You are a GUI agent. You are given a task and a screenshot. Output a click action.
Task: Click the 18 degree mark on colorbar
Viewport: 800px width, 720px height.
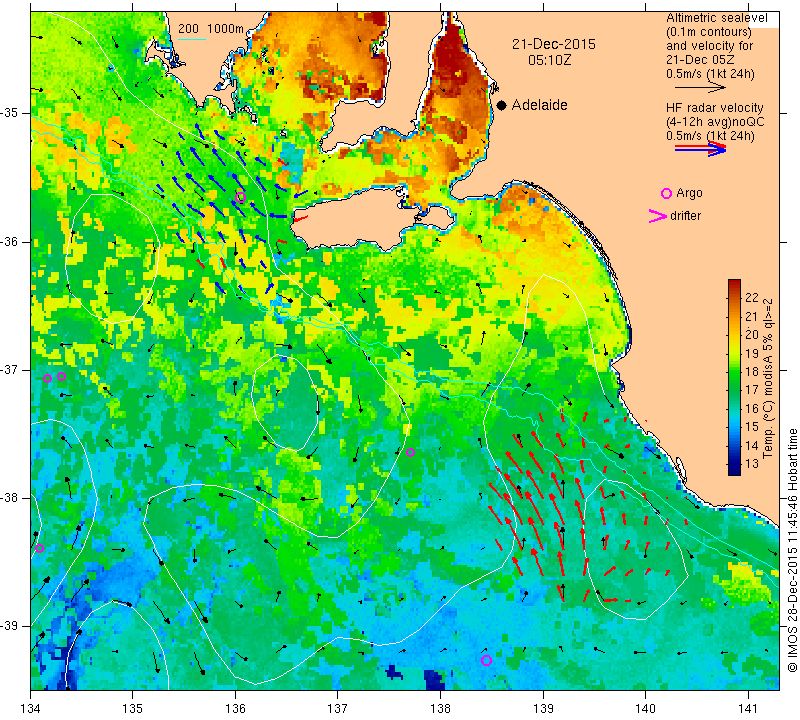pos(751,371)
